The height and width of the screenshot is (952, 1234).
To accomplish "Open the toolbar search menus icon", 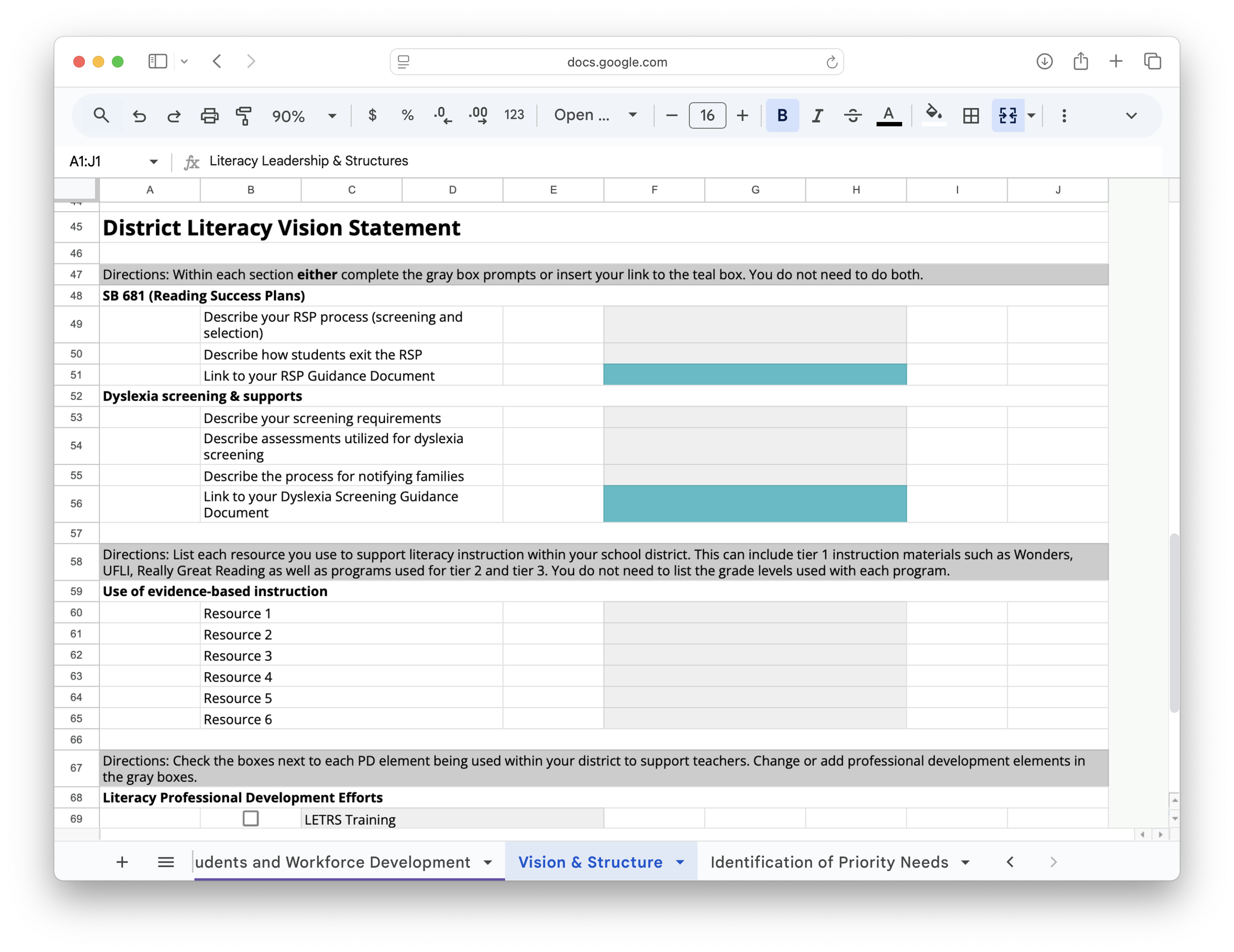I will coord(101,116).
